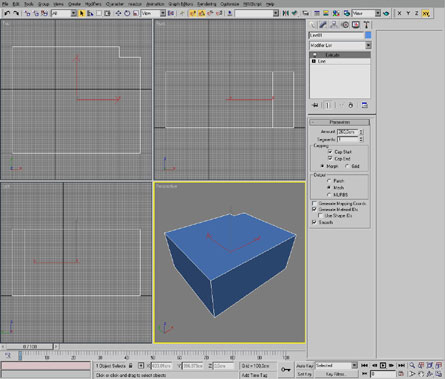
Task: Open the Rendering menu
Action: click(206, 4)
